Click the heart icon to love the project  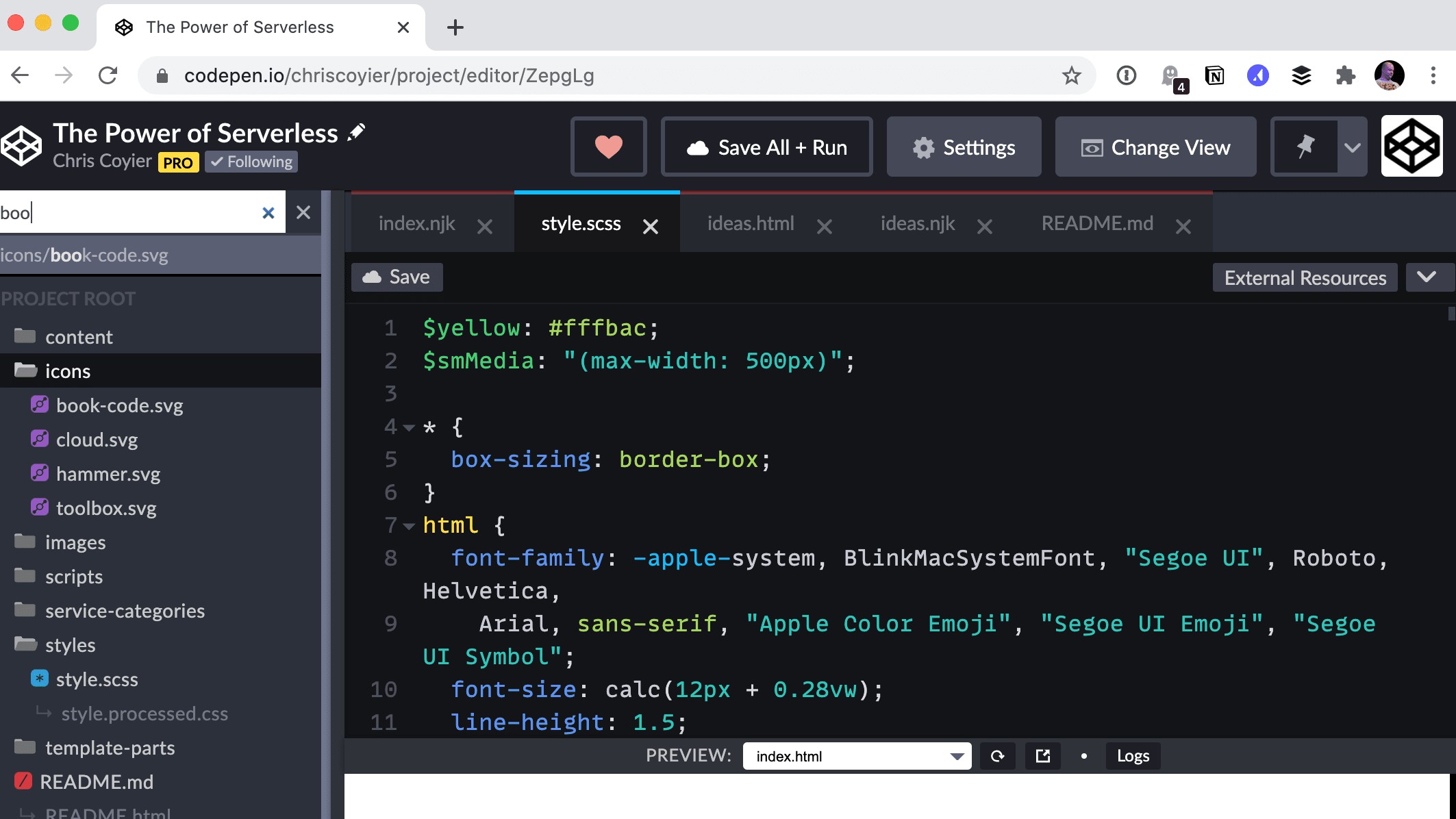pos(608,147)
